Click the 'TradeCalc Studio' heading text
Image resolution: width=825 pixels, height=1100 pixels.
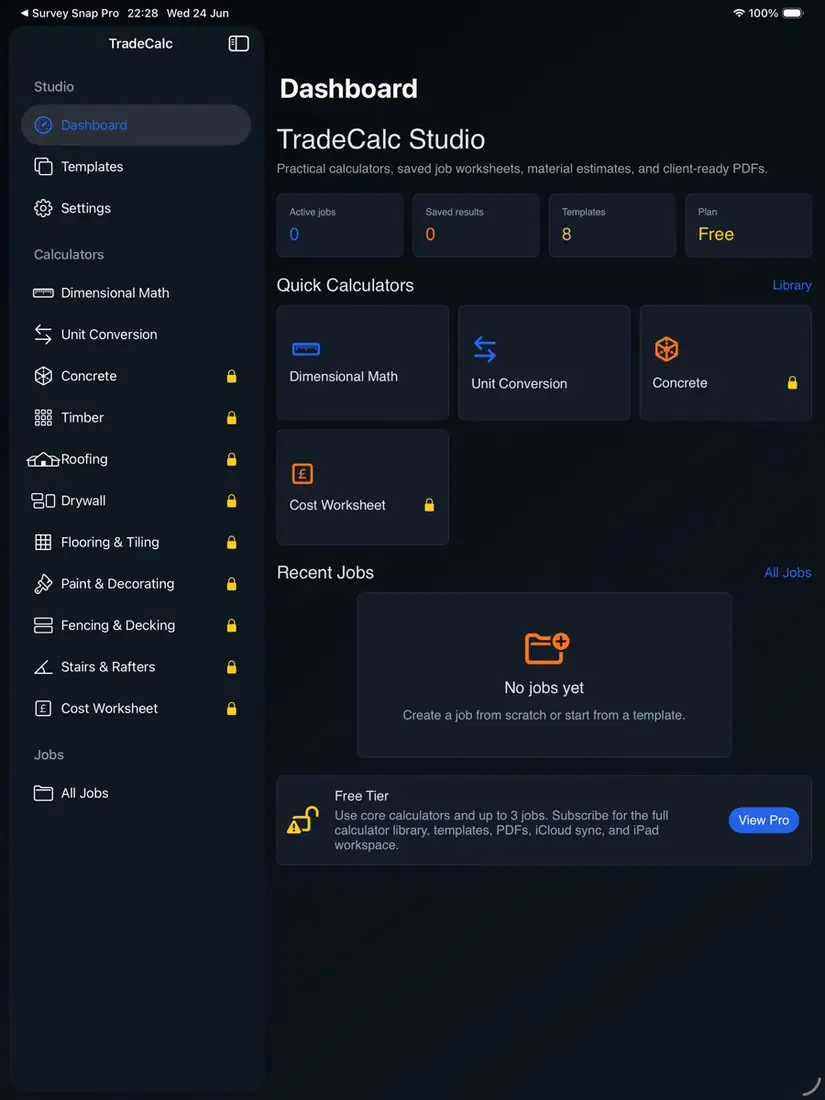pyautogui.click(x=381, y=140)
